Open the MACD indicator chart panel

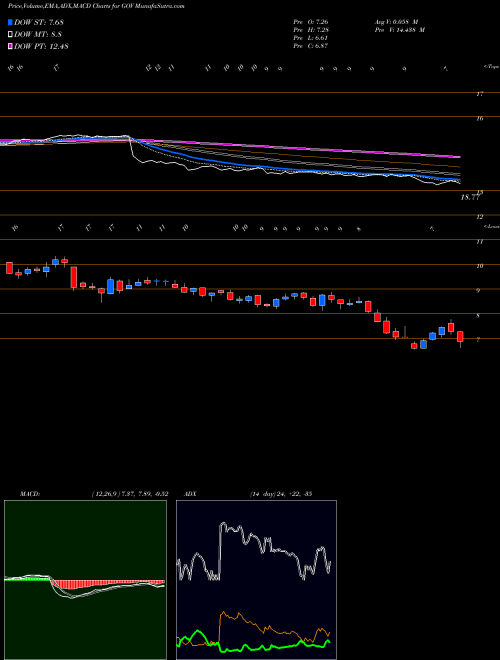pyautogui.click(x=85, y=580)
